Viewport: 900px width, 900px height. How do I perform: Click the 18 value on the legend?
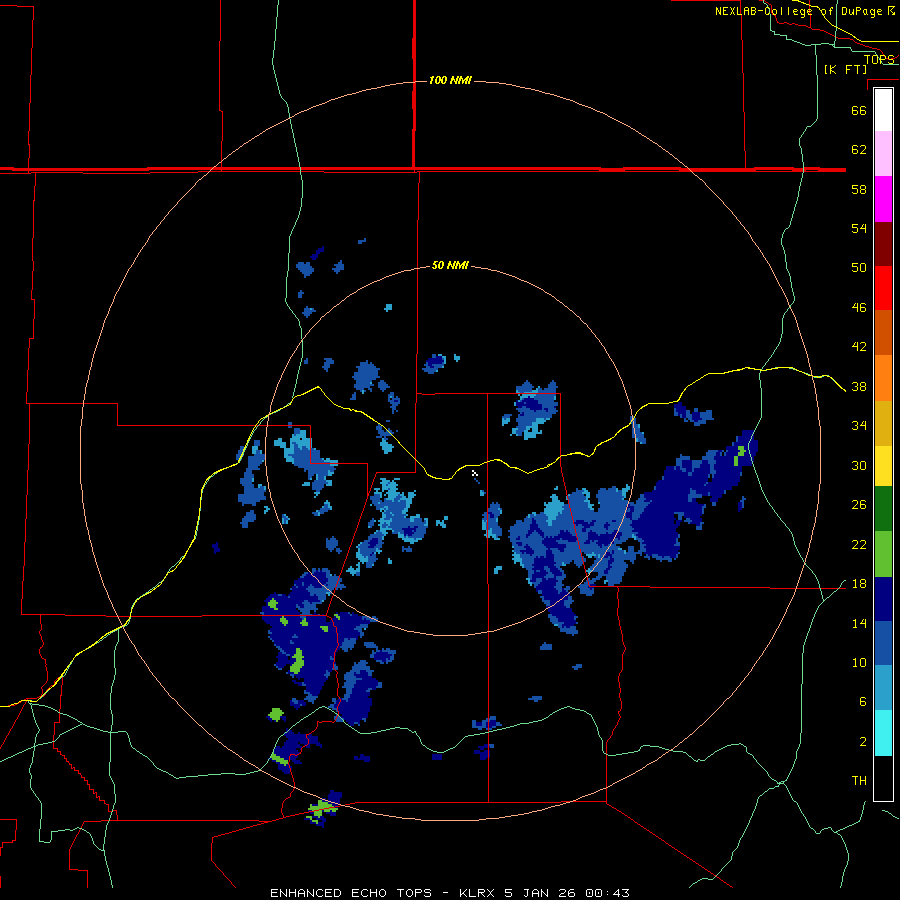[859, 584]
